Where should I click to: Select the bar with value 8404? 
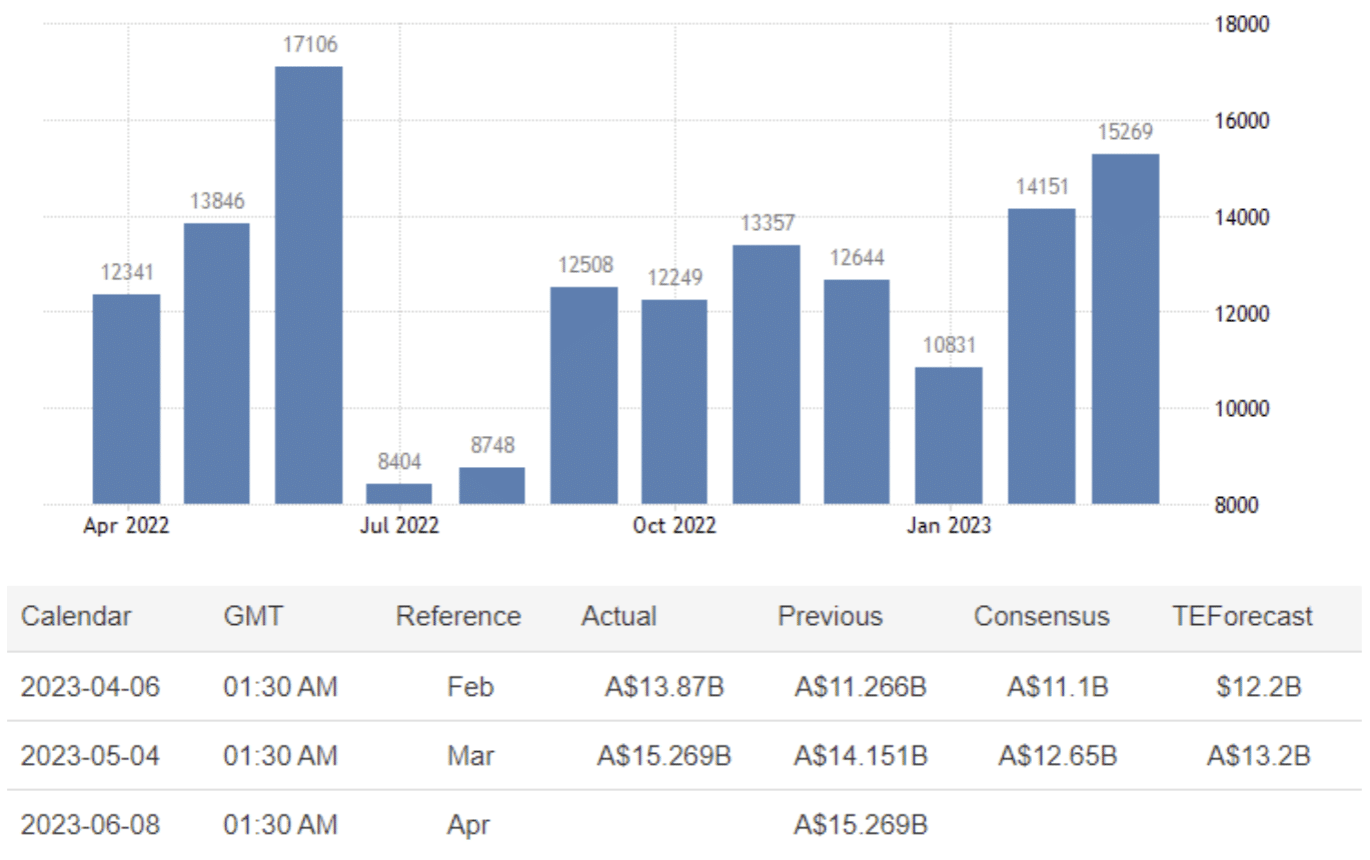pyautogui.click(x=399, y=493)
